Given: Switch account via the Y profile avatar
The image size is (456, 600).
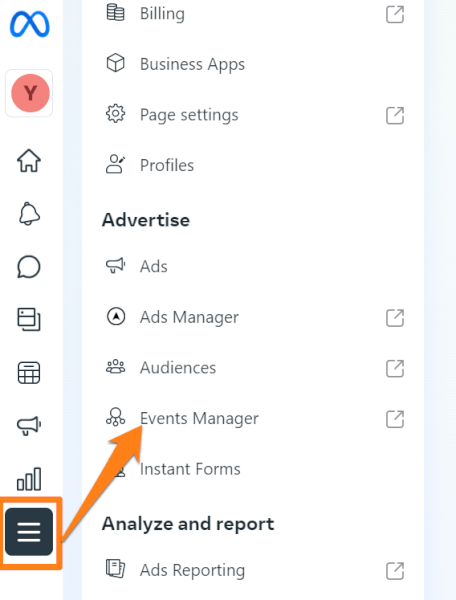Looking at the screenshot, I should pos(30,93).
